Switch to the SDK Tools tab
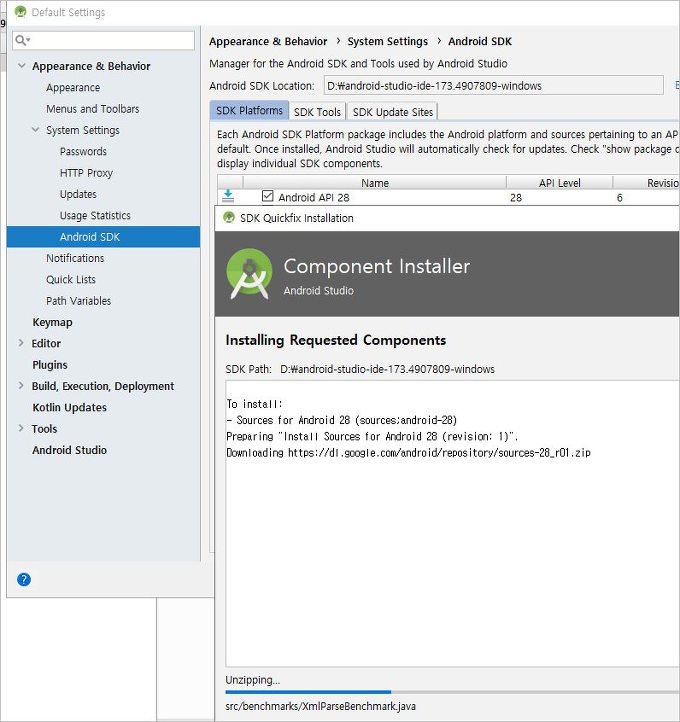680x722 pixels. (x=317, y=112)
